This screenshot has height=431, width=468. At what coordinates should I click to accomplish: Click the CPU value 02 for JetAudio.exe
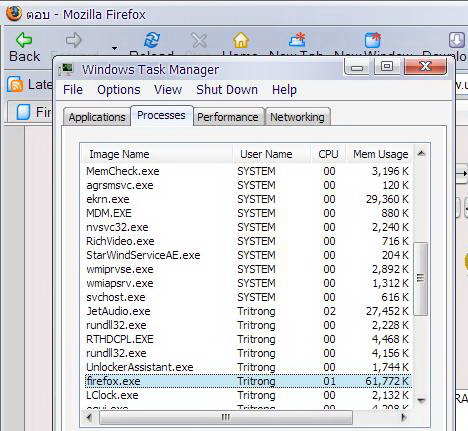point(329,311)
